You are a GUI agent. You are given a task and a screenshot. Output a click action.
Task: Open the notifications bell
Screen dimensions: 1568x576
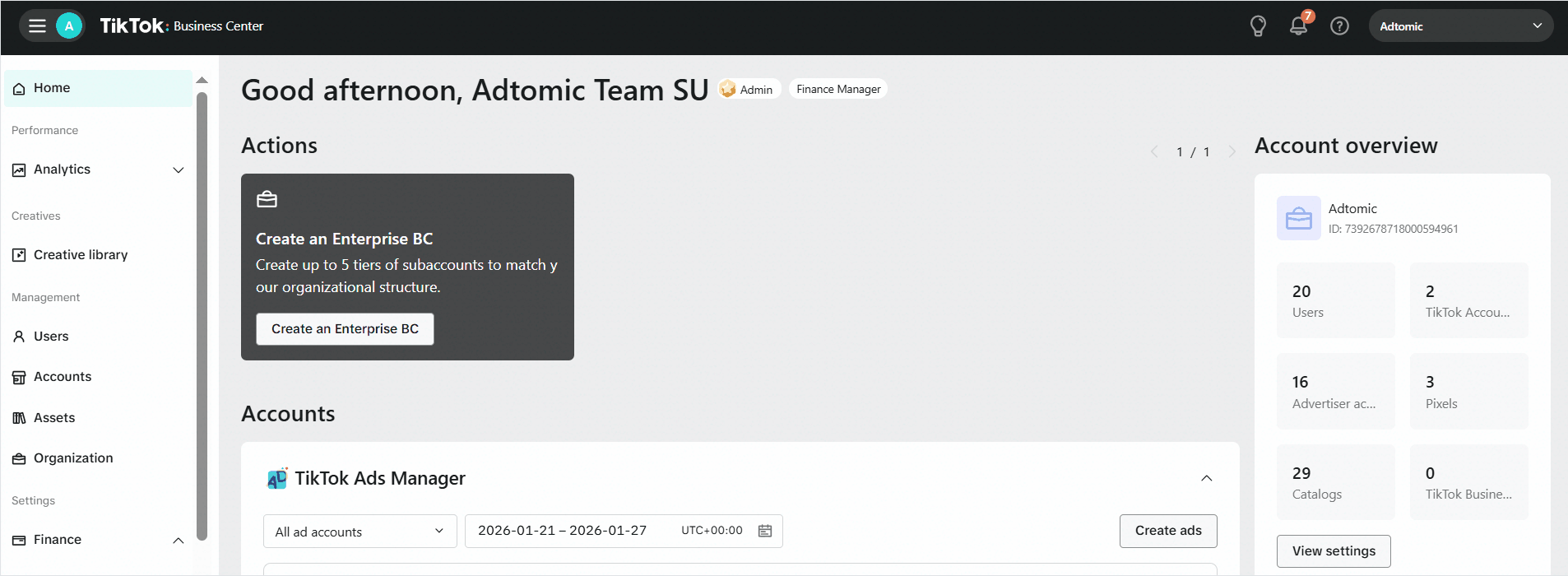1299,26
